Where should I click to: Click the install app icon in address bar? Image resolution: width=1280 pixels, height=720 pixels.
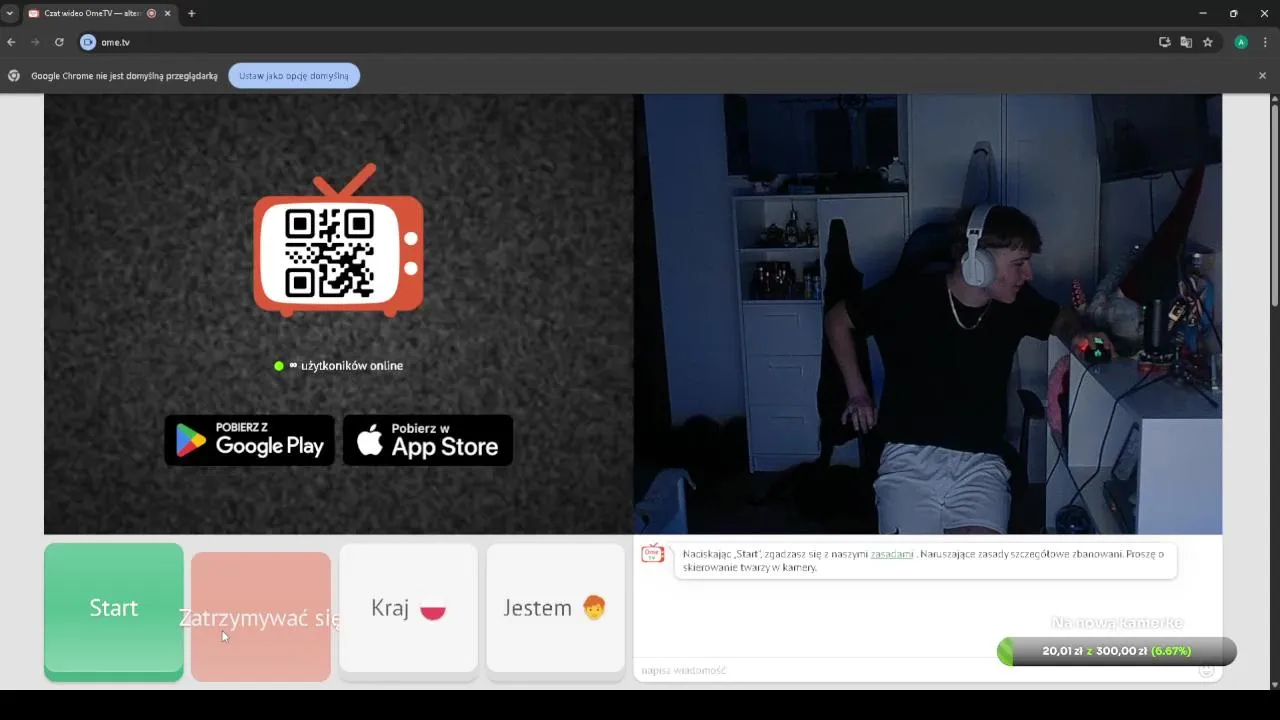click(x=1164, y=42)
